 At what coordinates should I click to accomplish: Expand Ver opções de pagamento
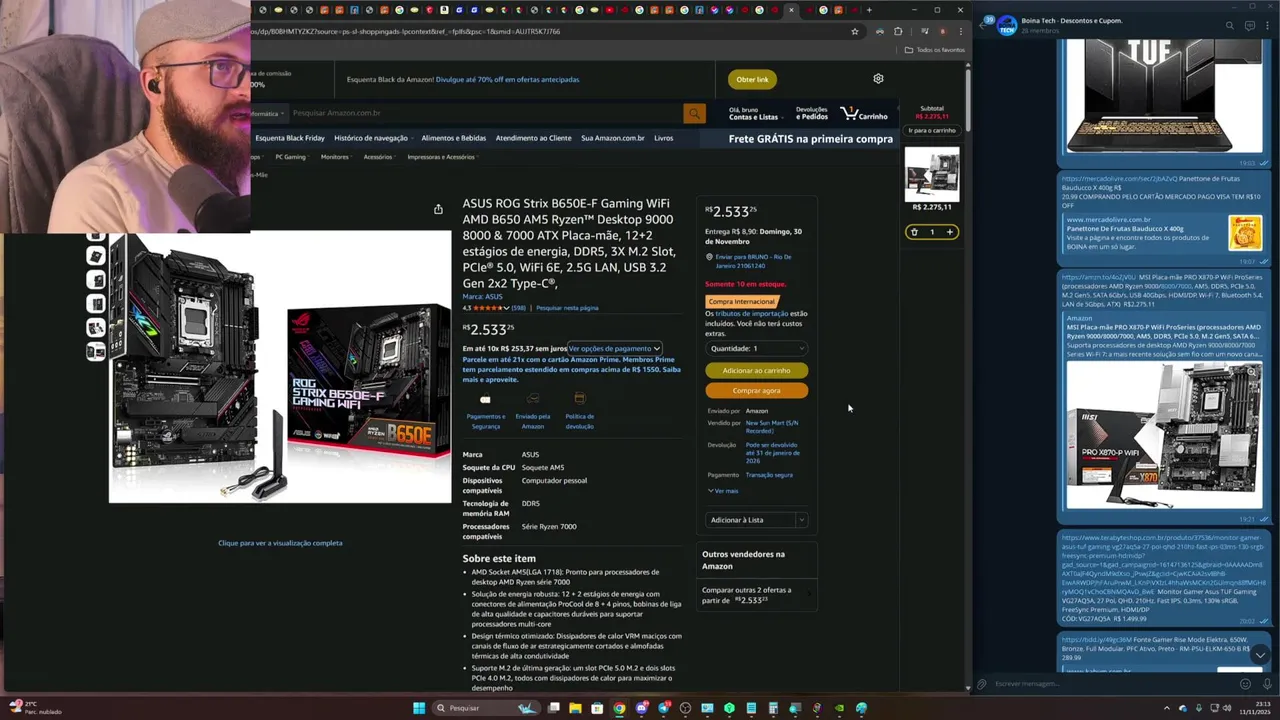coord(615,348)
